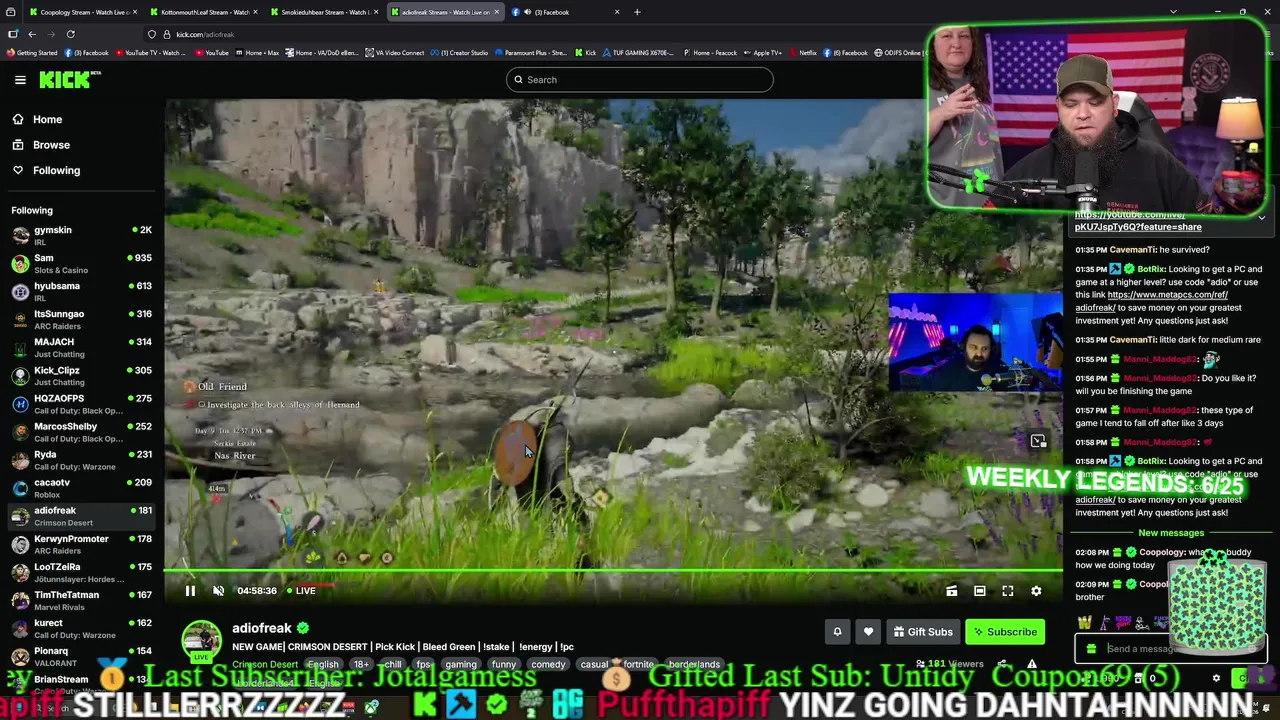Switch to the Facebook browser tab
Viewport: 1280px width, 720px height.
[x=566, y=12]
